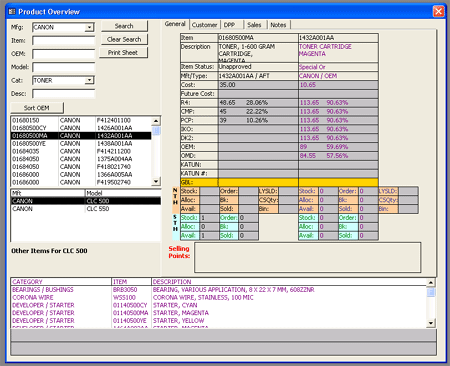Switch to the DPP tab

(229, 25)
